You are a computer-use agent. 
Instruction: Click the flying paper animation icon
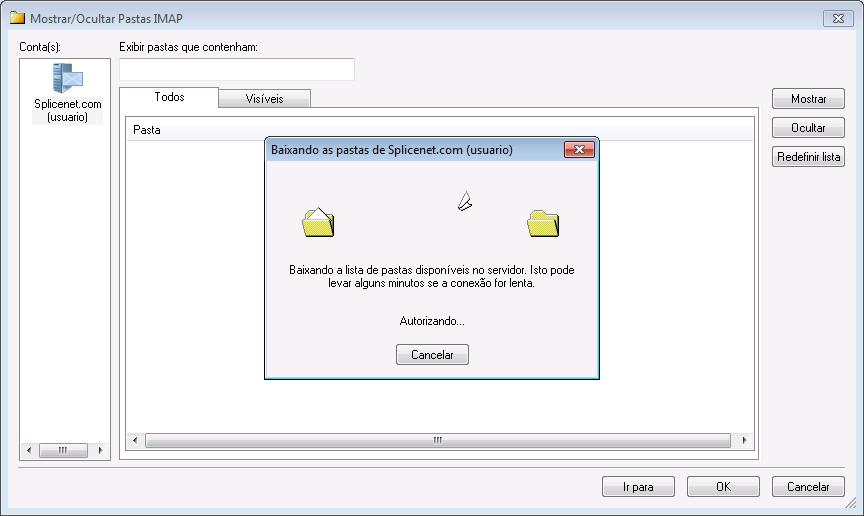pos(465,201)
